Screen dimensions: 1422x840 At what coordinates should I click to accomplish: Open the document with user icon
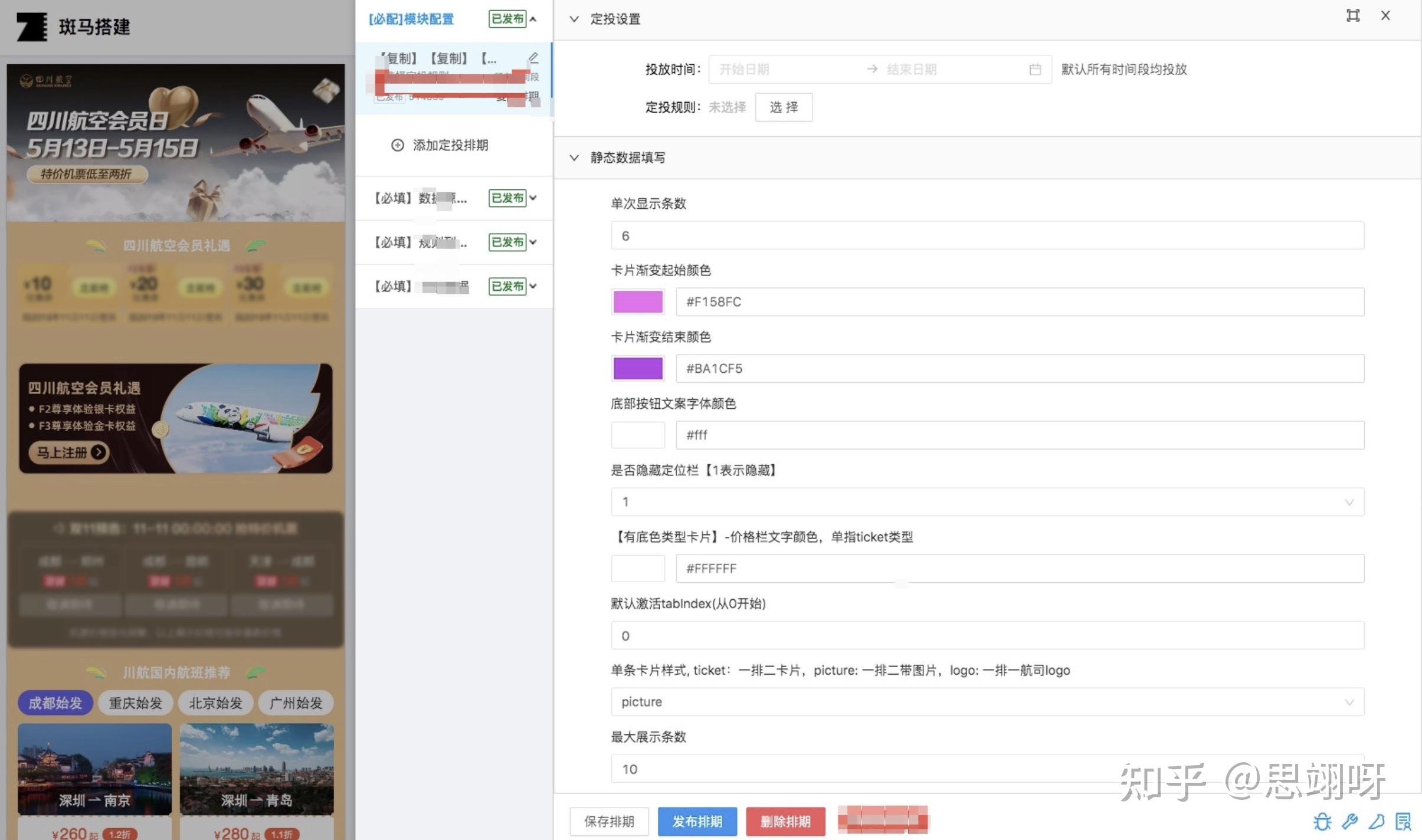coord(1403,821)
